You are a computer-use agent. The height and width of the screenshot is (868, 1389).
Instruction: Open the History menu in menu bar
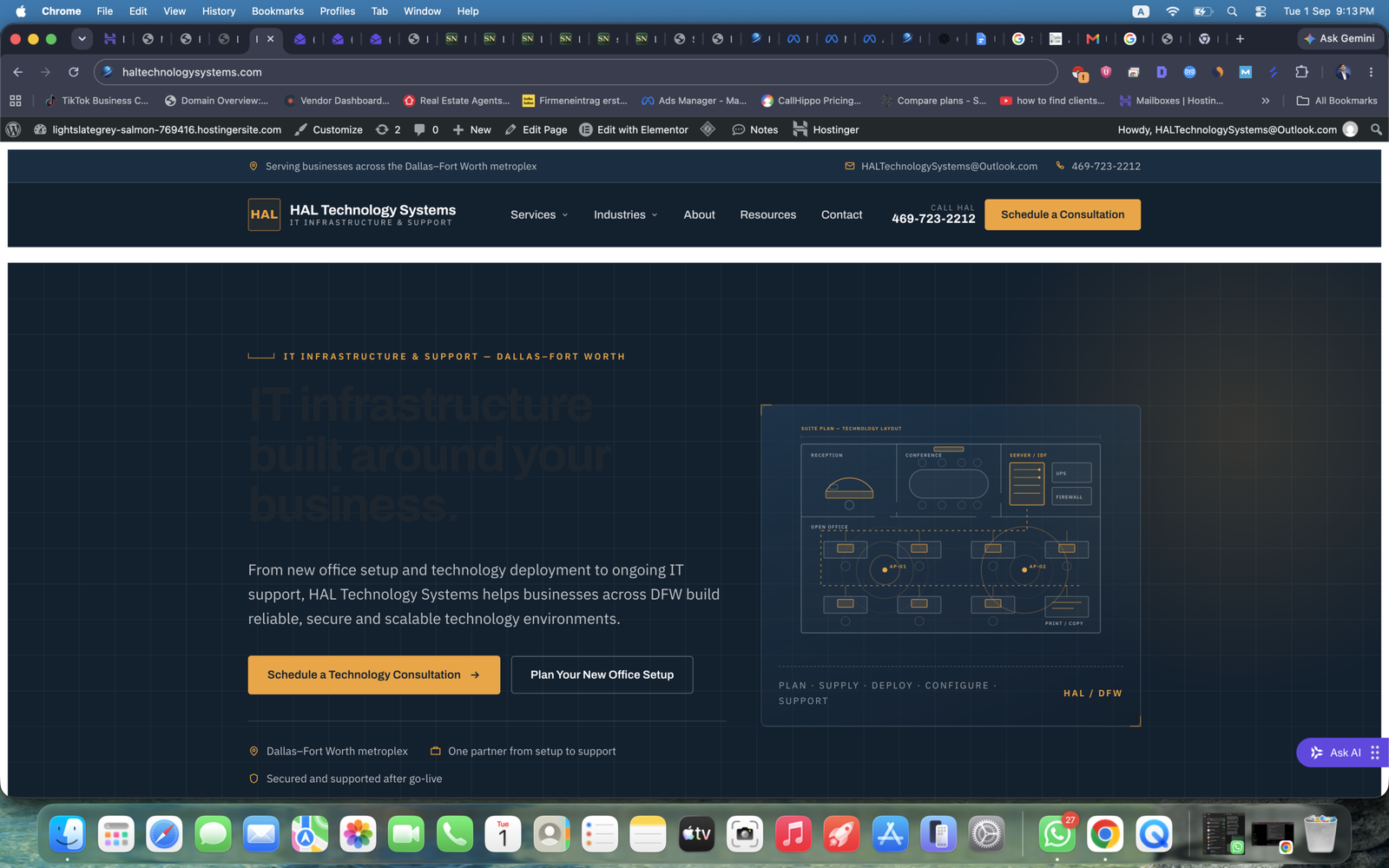218,11
